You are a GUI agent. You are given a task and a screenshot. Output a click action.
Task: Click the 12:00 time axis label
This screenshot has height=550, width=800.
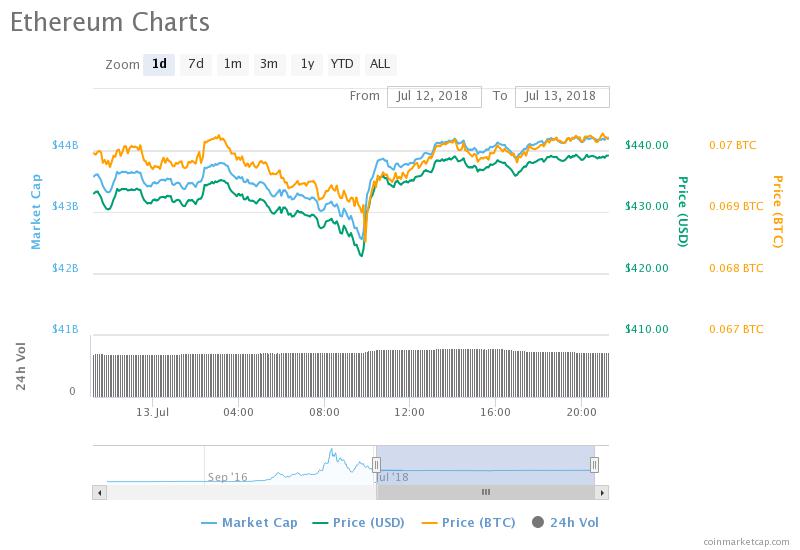(409, 412)
